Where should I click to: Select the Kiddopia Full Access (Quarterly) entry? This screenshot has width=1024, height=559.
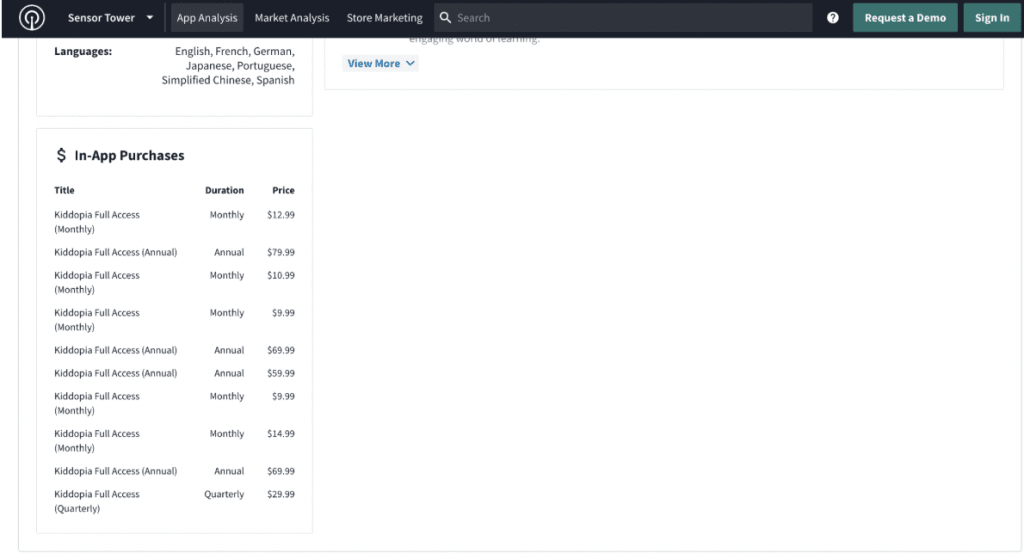pyautogui.click(x=97, y=501)
